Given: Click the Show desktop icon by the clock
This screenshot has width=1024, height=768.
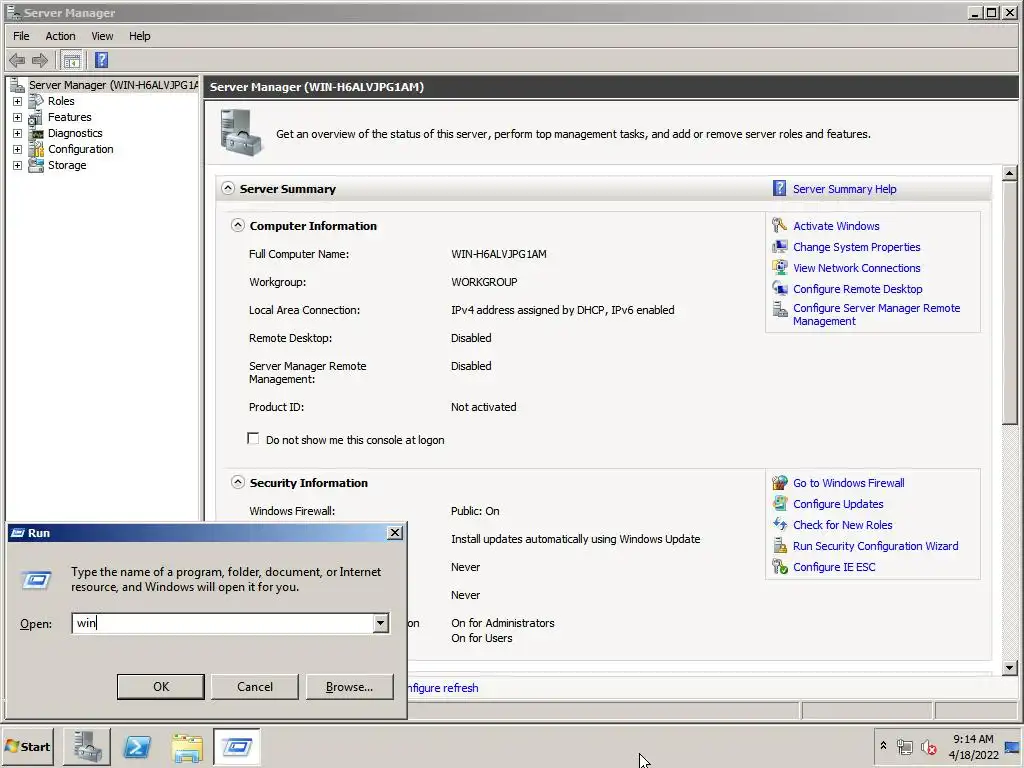Looking at the screenshot, I should tap(1013, 746).
